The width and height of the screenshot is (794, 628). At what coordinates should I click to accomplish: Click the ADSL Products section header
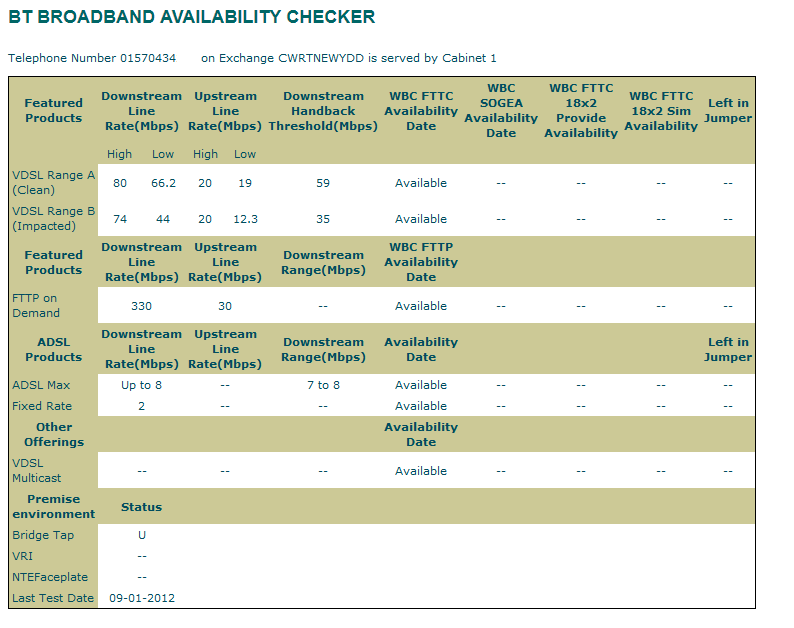(x=54, y=349)
